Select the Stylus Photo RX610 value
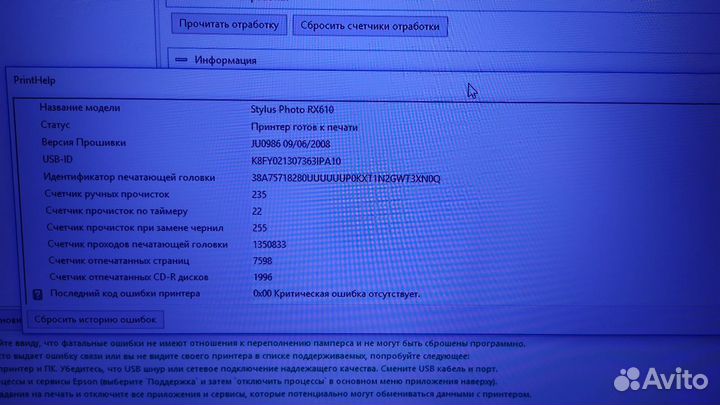 coord(292,109)
